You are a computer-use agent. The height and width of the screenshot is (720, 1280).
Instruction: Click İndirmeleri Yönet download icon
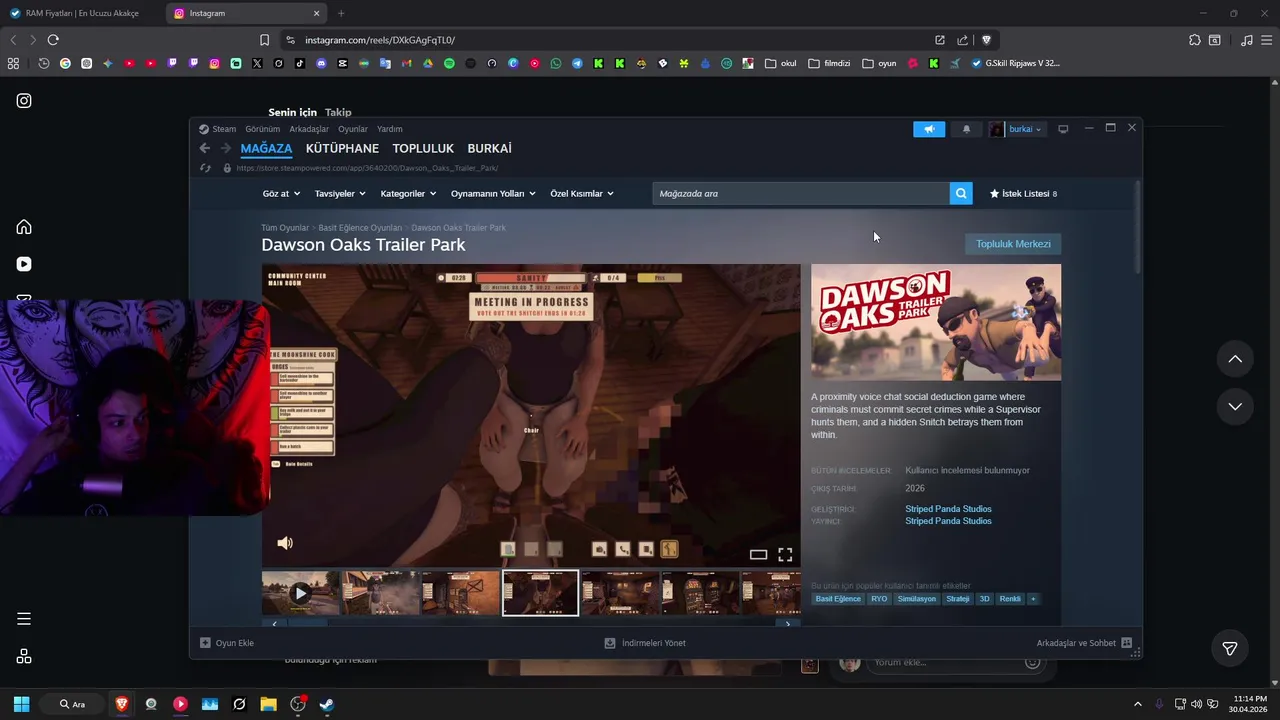[610, 643]
